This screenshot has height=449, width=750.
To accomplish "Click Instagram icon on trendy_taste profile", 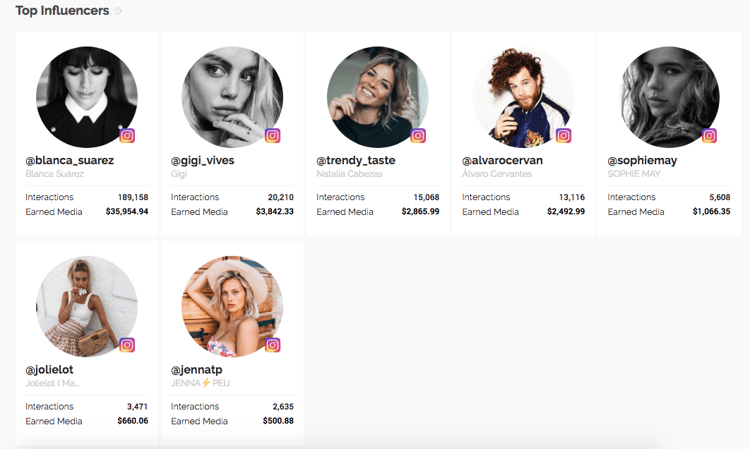I will 418,136.
